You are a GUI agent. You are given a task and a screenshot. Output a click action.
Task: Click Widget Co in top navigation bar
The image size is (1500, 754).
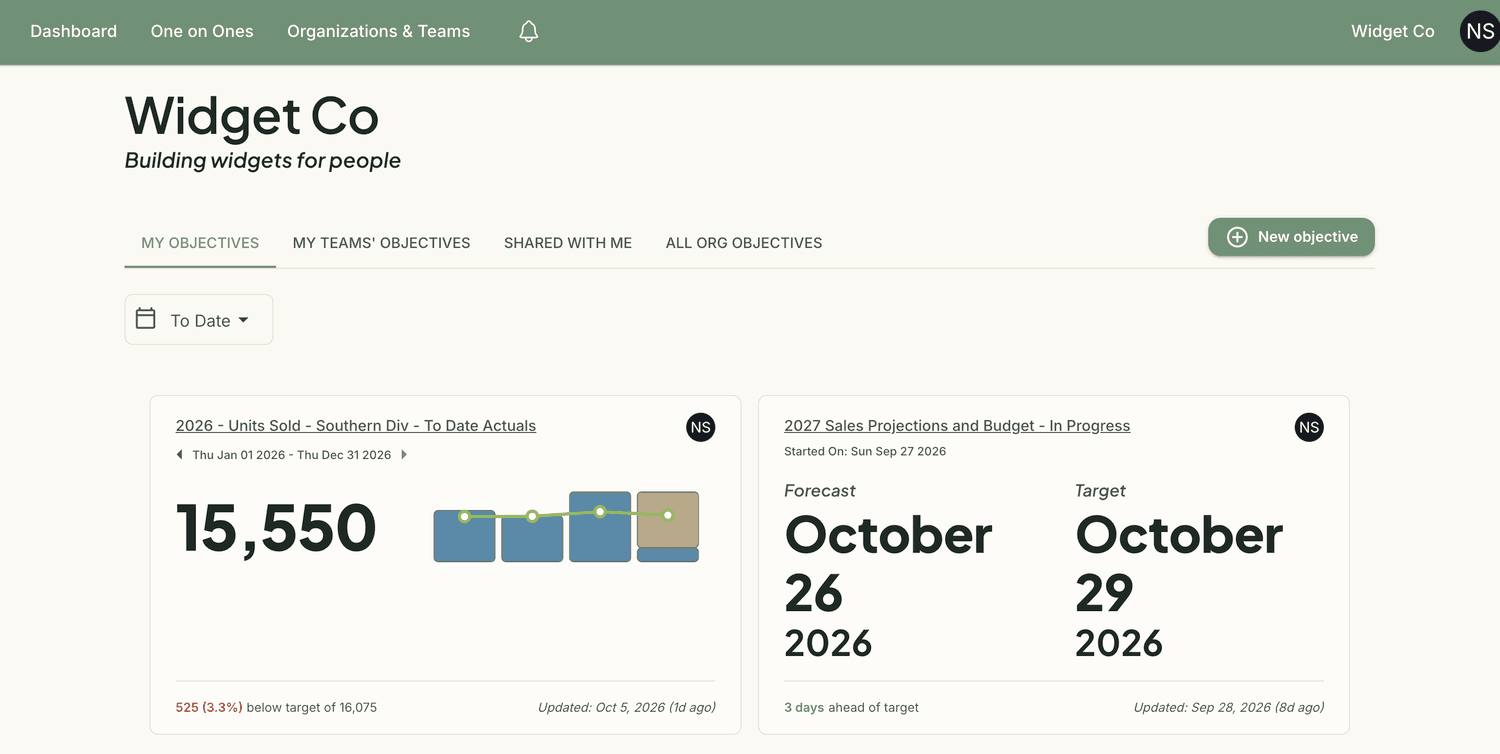pyautogui.click(x=1392, y=31)
